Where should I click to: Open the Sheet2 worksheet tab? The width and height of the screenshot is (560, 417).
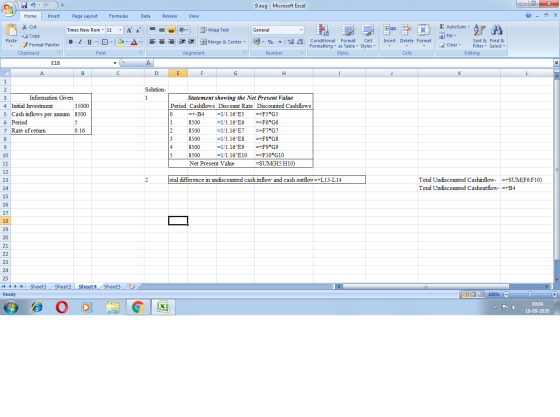(63, 287)
